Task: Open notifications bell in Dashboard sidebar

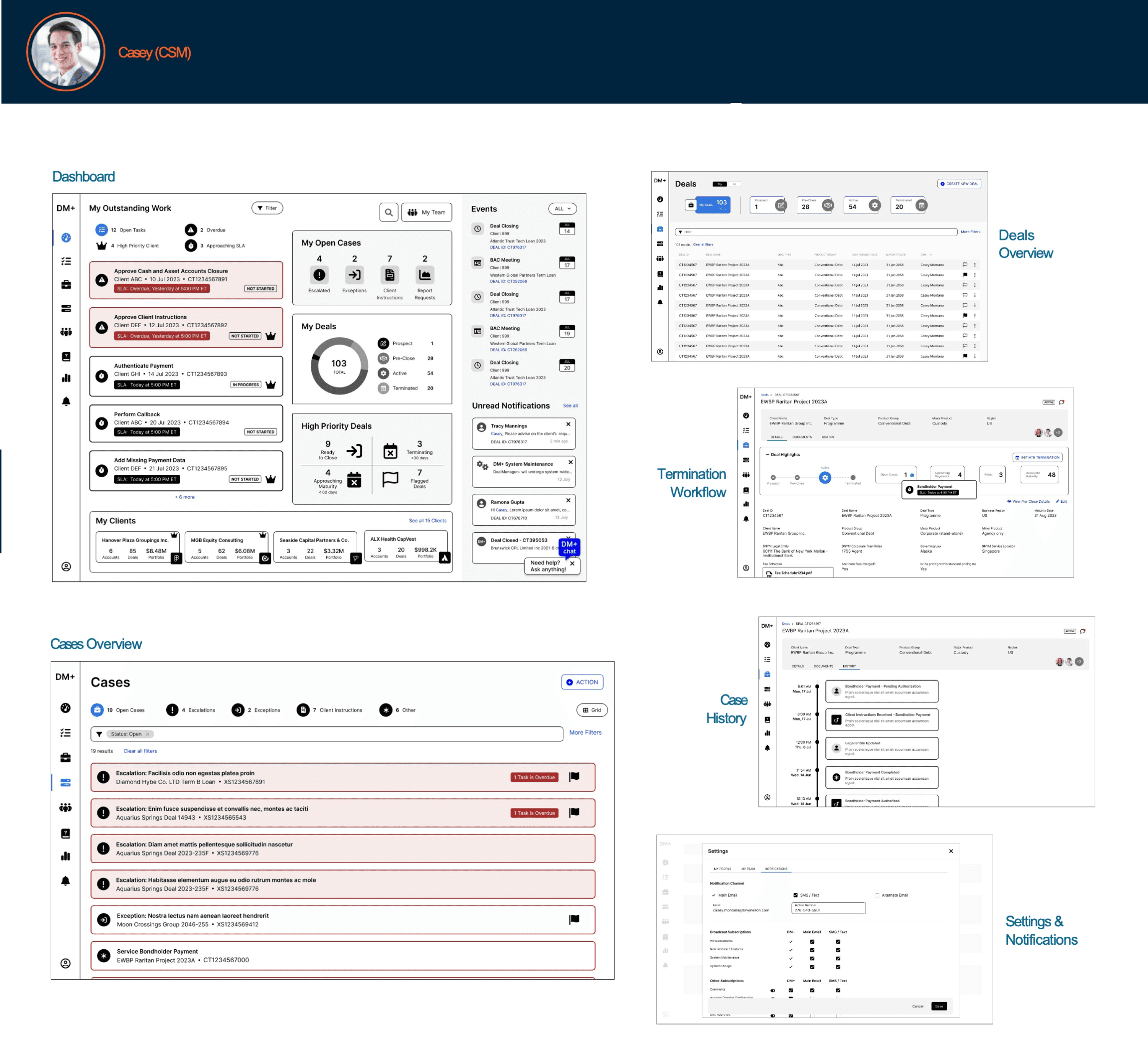Action: 66,402
